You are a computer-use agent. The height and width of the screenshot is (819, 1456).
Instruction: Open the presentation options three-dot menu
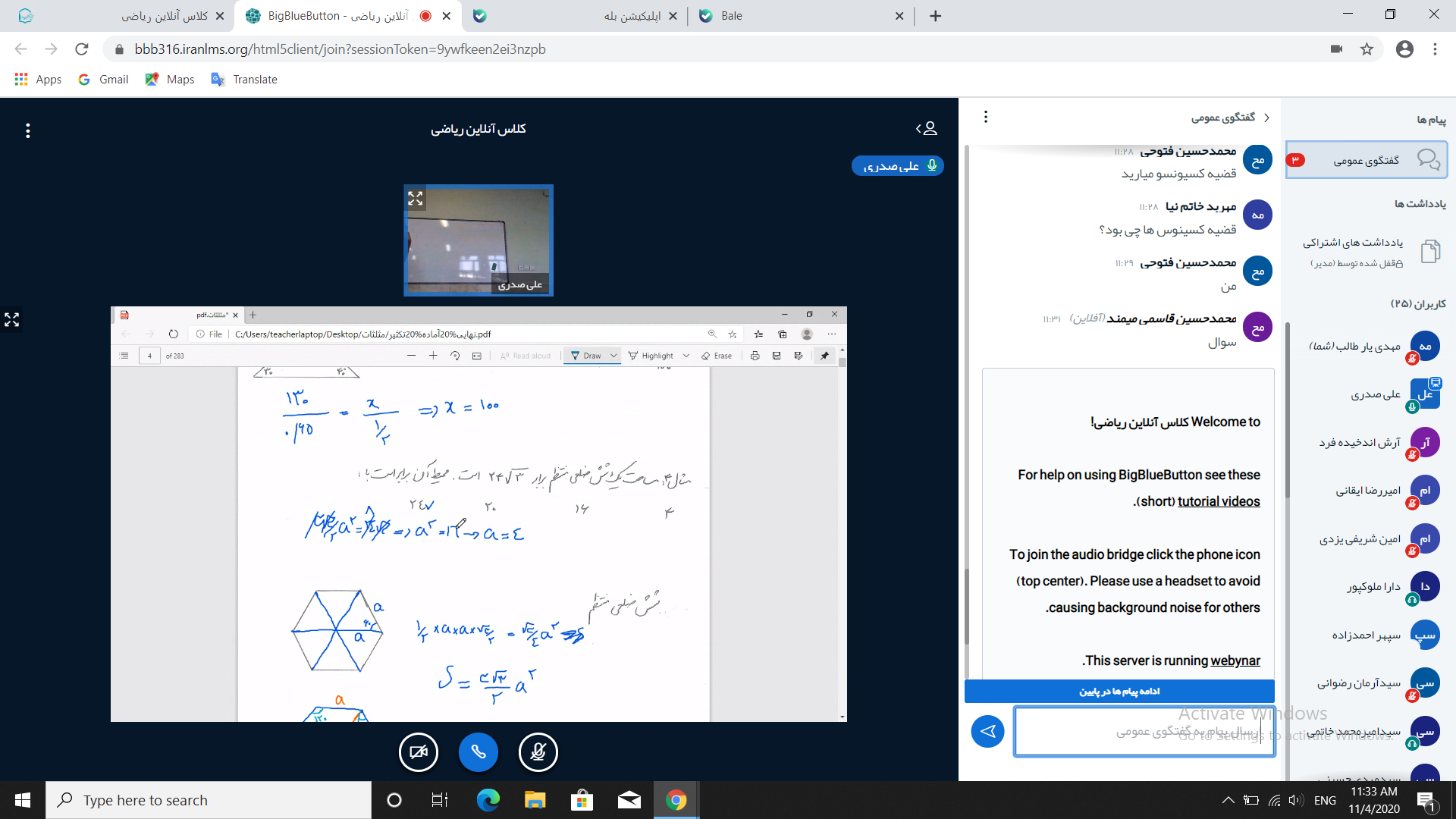tap(28, 130)
